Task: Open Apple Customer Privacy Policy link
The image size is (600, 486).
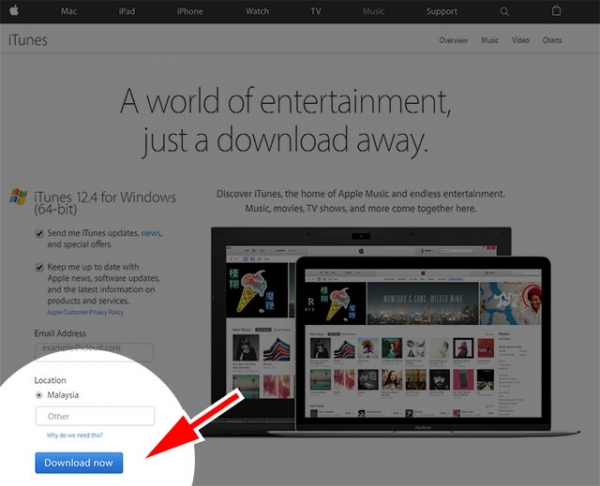Action: [85, 312]
